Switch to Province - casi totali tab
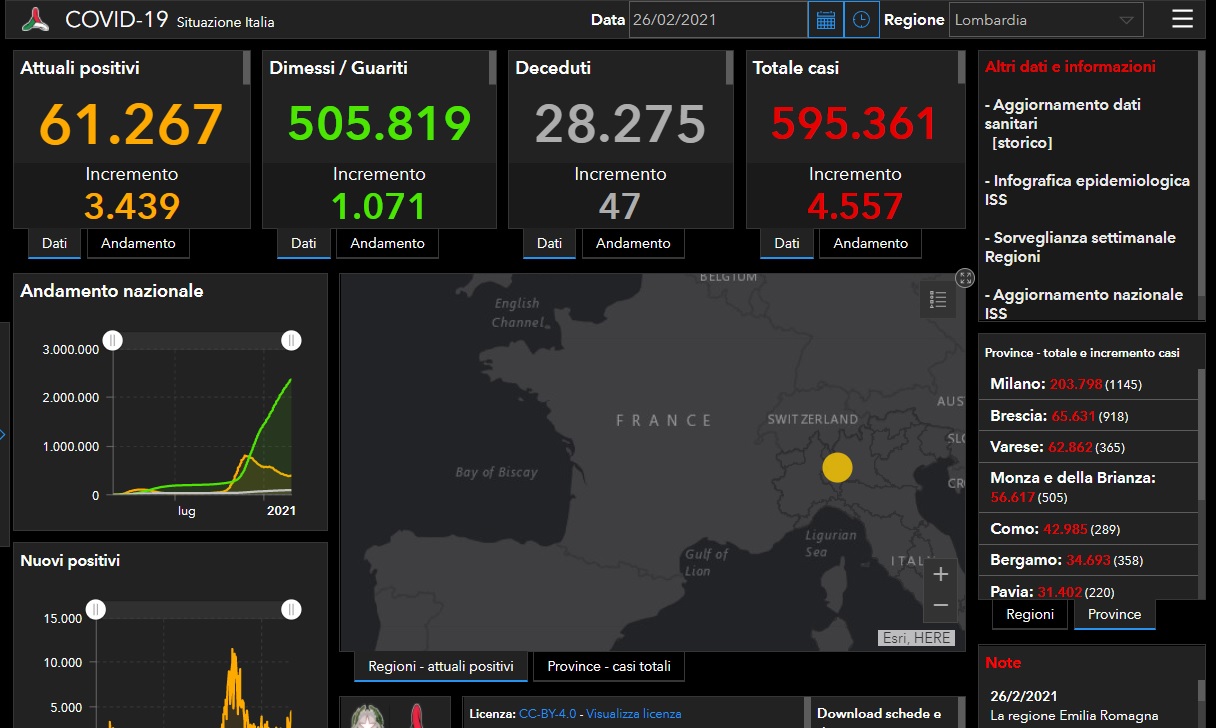The image size is (1216, 728). (609, 666)
